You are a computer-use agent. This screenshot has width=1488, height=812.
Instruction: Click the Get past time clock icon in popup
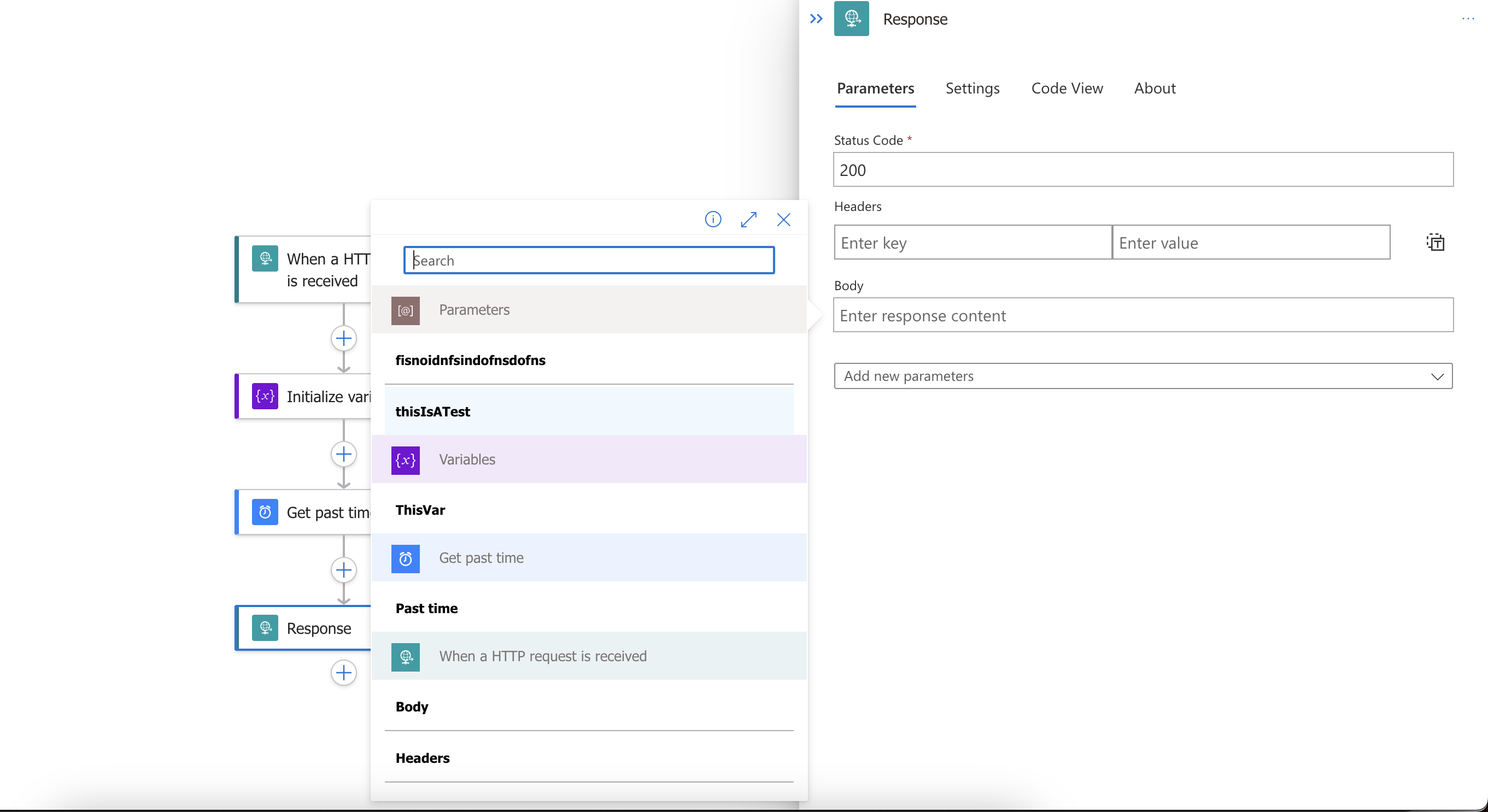405,558
